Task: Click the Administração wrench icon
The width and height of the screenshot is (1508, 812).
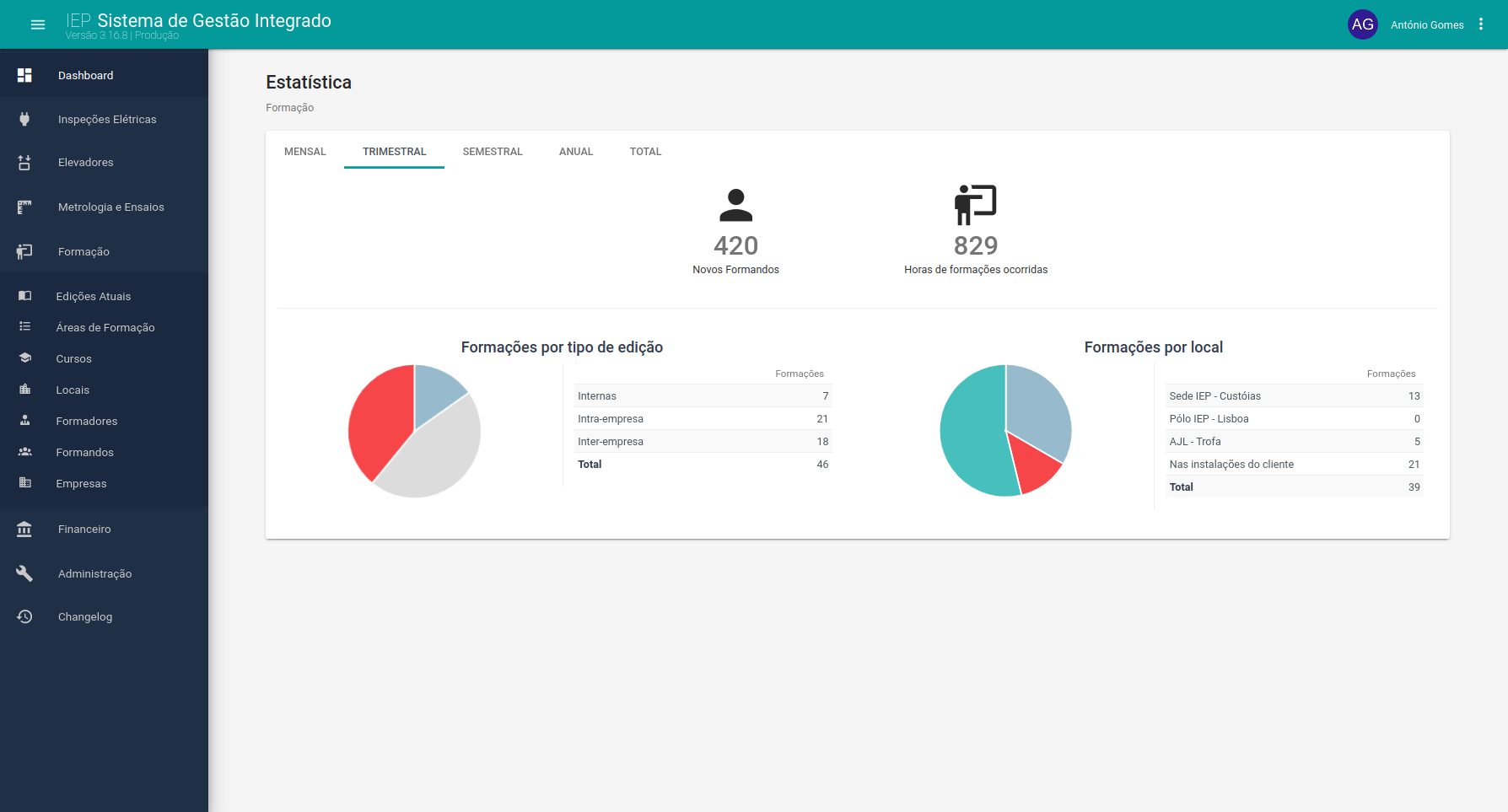Action: (24, 573)
